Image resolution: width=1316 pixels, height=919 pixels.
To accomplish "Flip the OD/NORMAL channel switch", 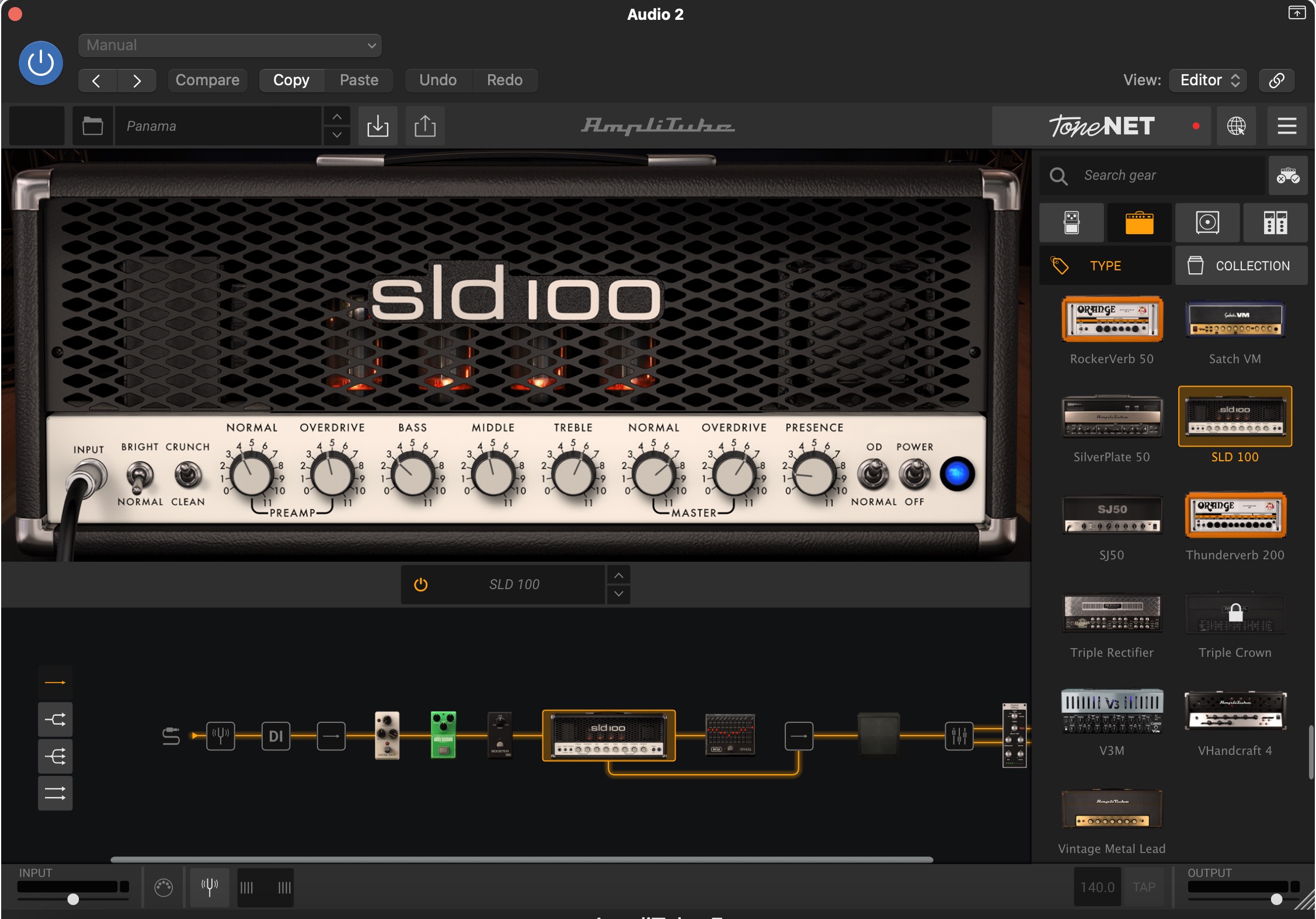I will click(873, 474).
